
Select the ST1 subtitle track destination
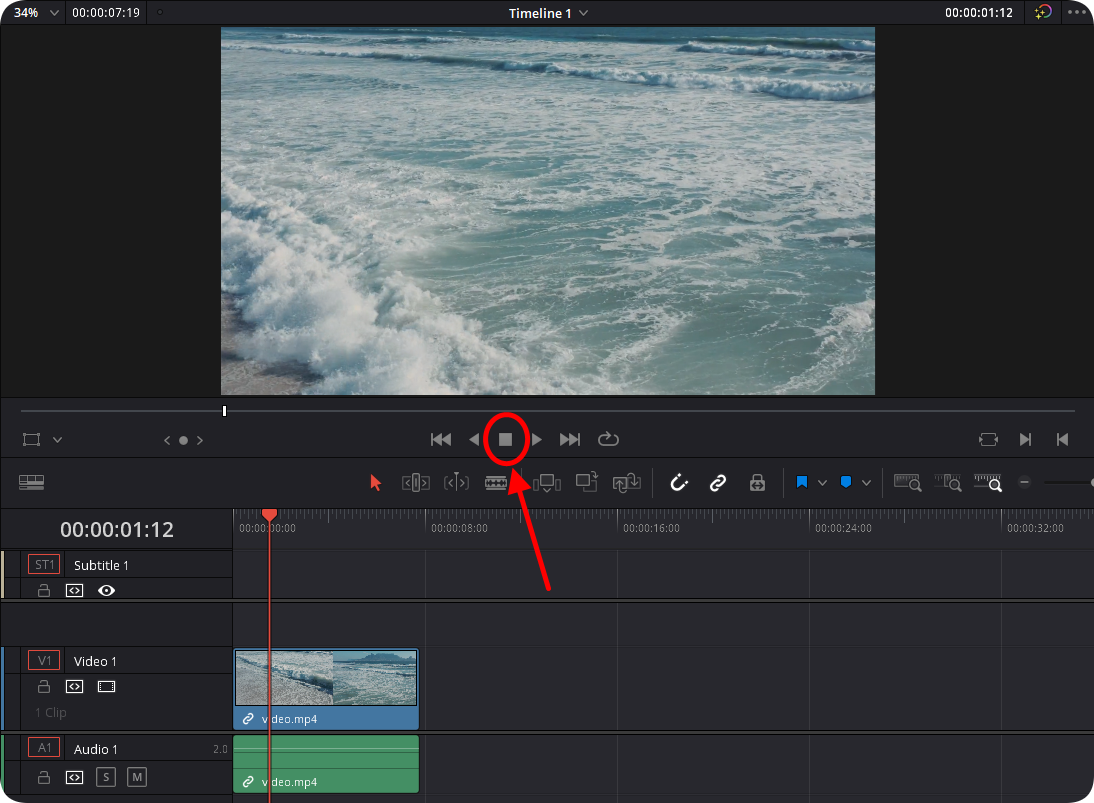[44, 565]
